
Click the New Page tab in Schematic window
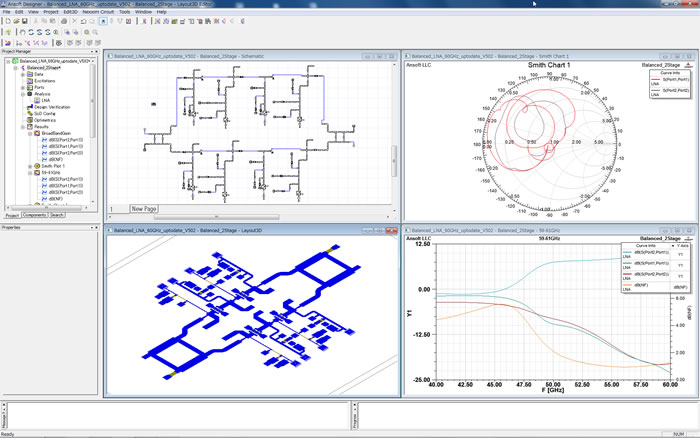pos(144,209)
